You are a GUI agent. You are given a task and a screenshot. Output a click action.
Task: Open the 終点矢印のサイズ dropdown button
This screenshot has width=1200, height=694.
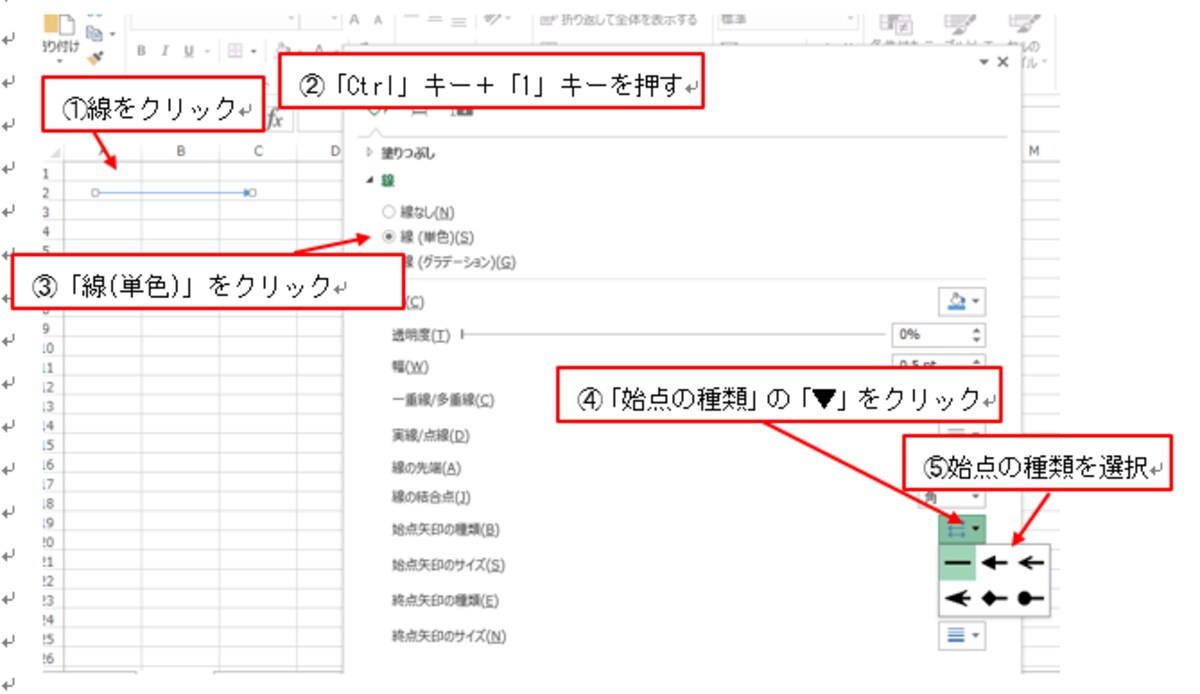point(963,635)
